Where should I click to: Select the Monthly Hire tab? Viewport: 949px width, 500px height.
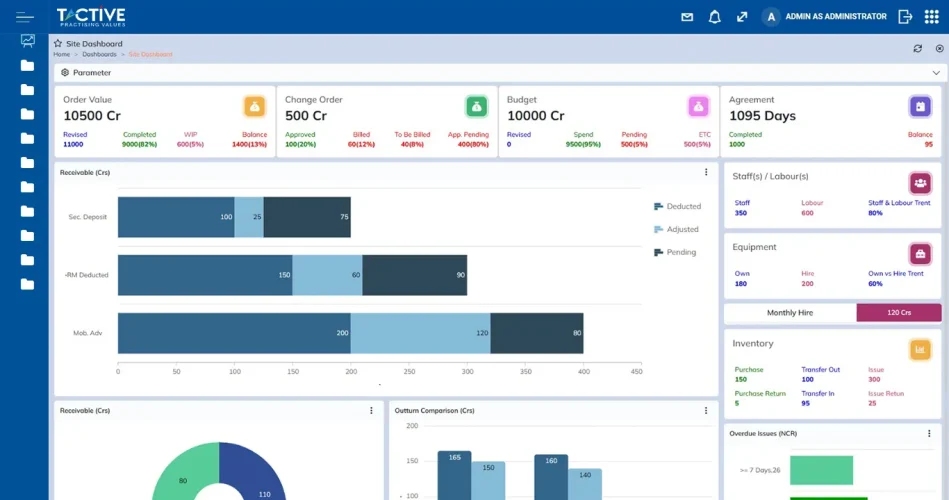[x=790, y=313]
